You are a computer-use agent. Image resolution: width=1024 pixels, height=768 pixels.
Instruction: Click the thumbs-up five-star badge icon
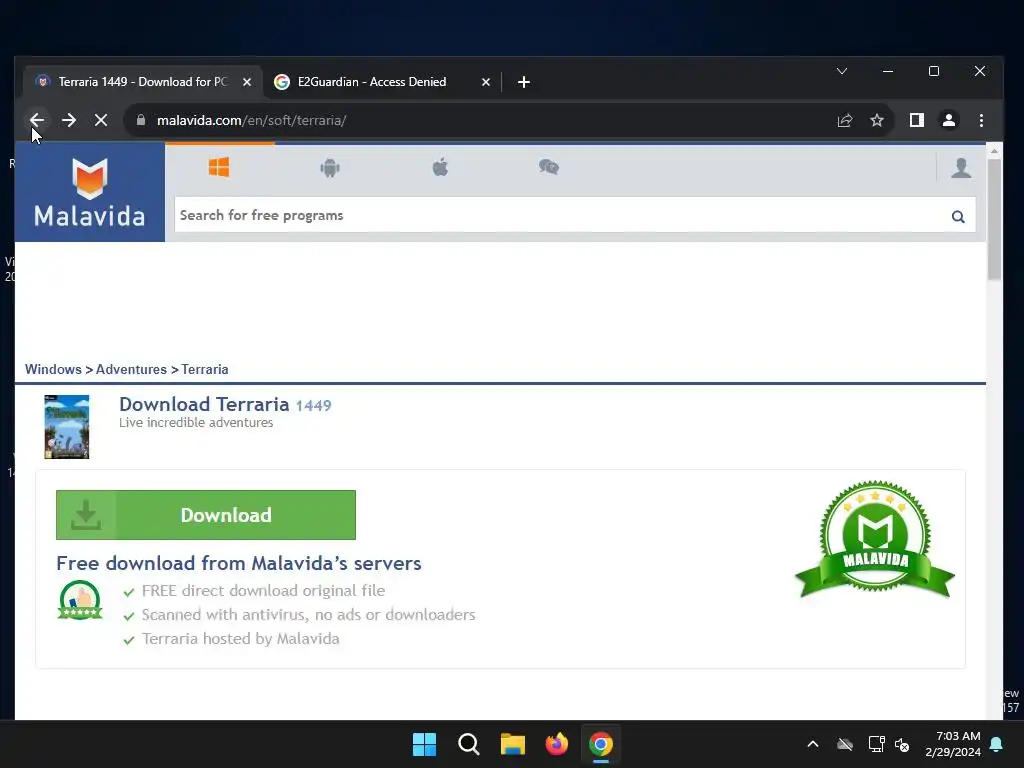click(x=80, y=600)
